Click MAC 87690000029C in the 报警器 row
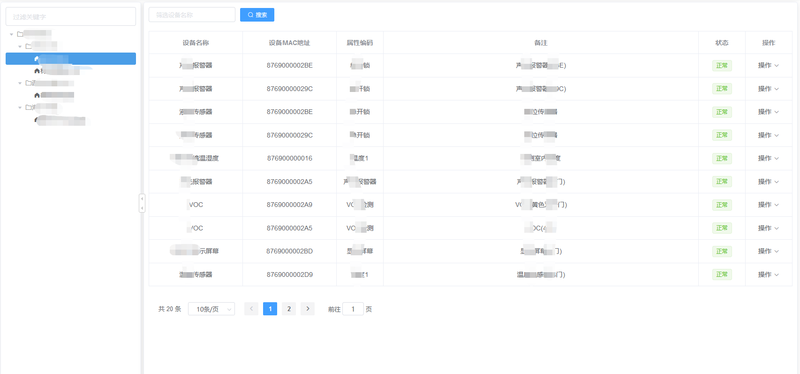Viewport: 800px width, 374px height. pos(289,89)
